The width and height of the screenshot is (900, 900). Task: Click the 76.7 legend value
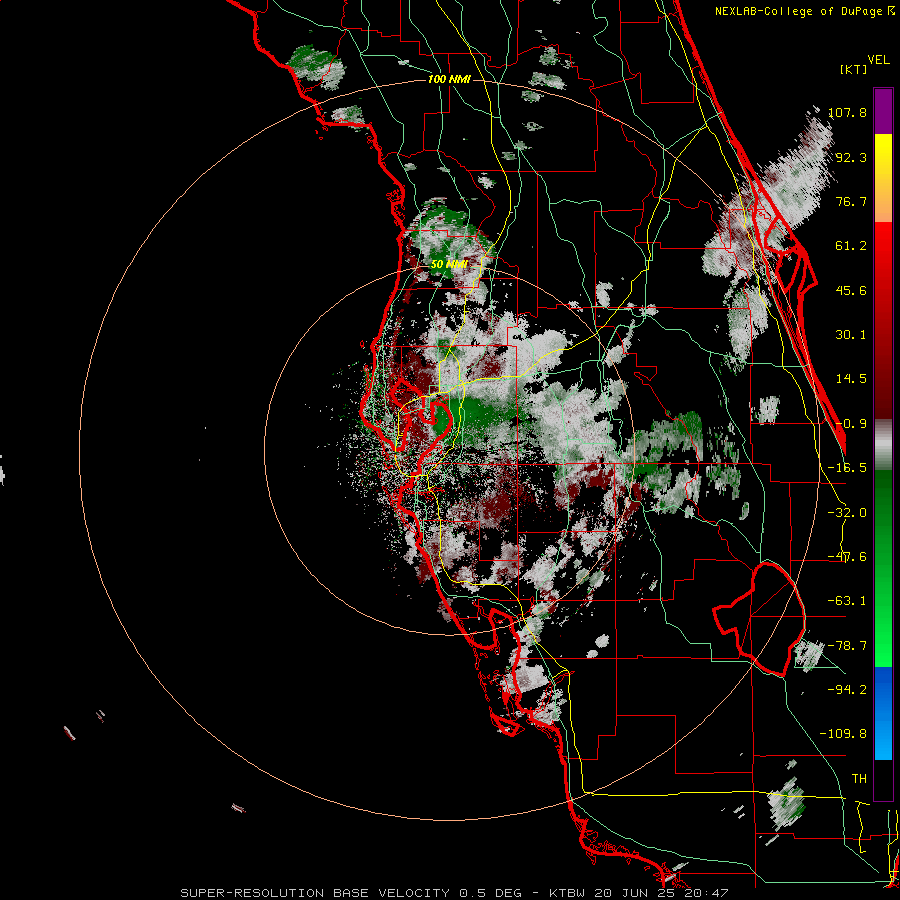click(x=851, y=201)
